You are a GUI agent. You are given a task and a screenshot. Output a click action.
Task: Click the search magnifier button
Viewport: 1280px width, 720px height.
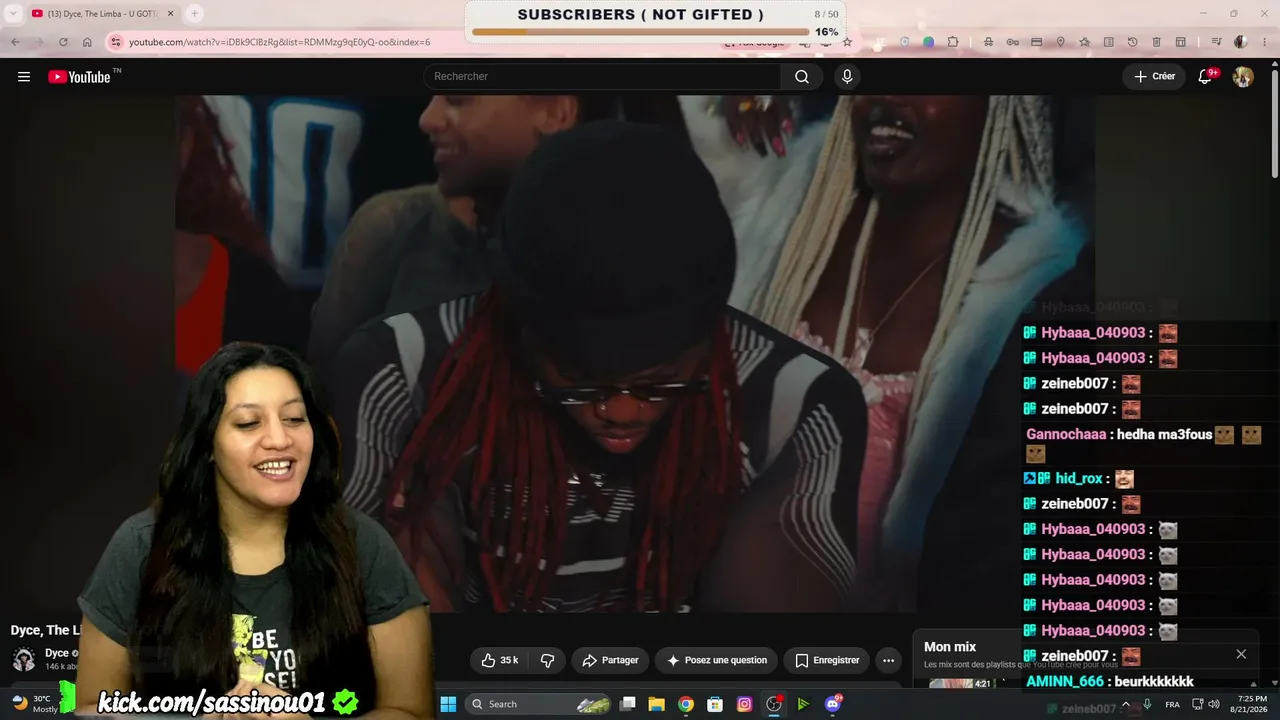(x=802, y=77)
